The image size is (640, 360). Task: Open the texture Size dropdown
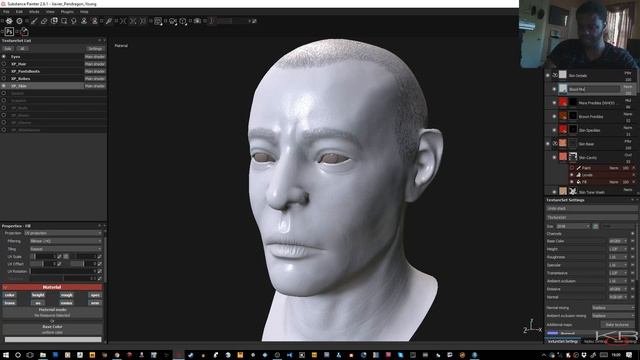(x=573, y=226)
